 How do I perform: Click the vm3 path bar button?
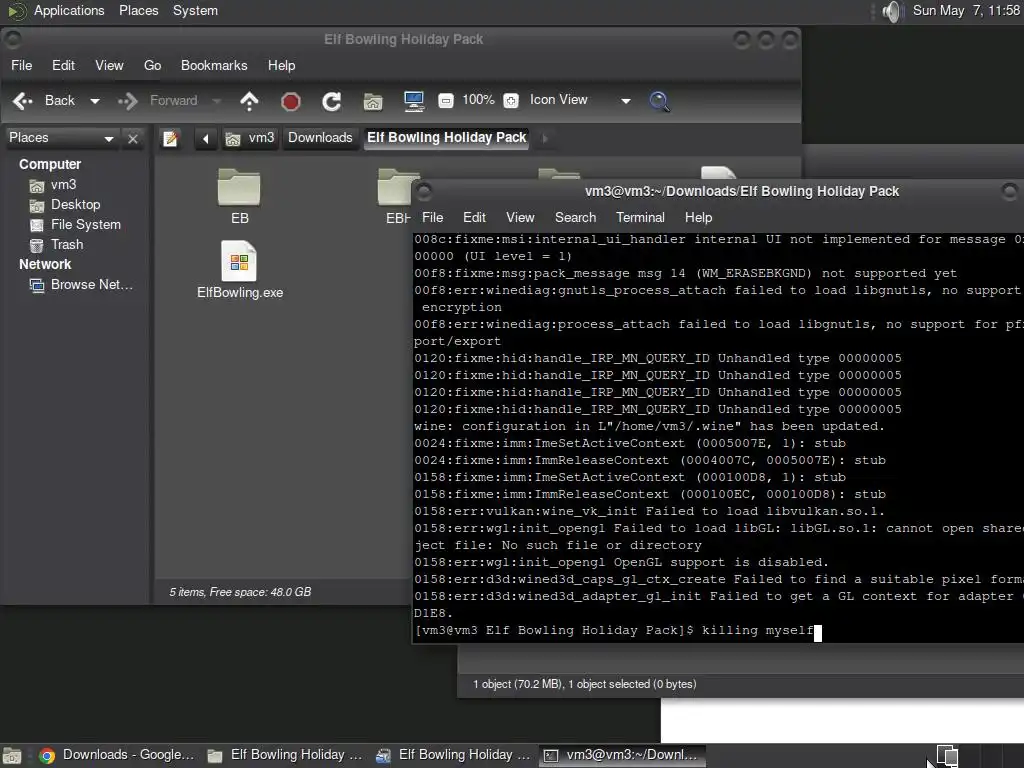(x=250, y=138)
